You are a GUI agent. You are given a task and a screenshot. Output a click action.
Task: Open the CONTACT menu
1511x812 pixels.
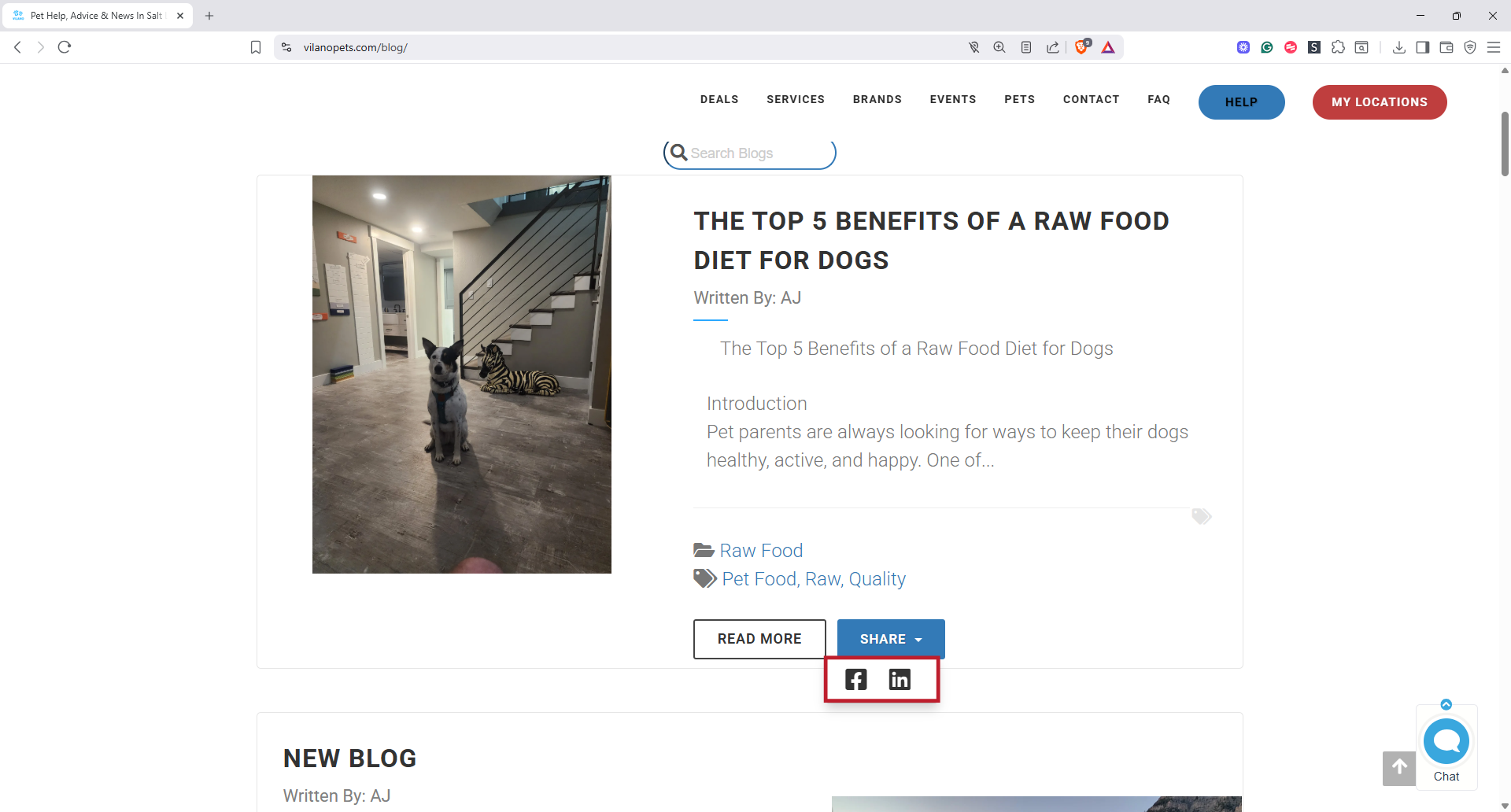[1092, 99]
